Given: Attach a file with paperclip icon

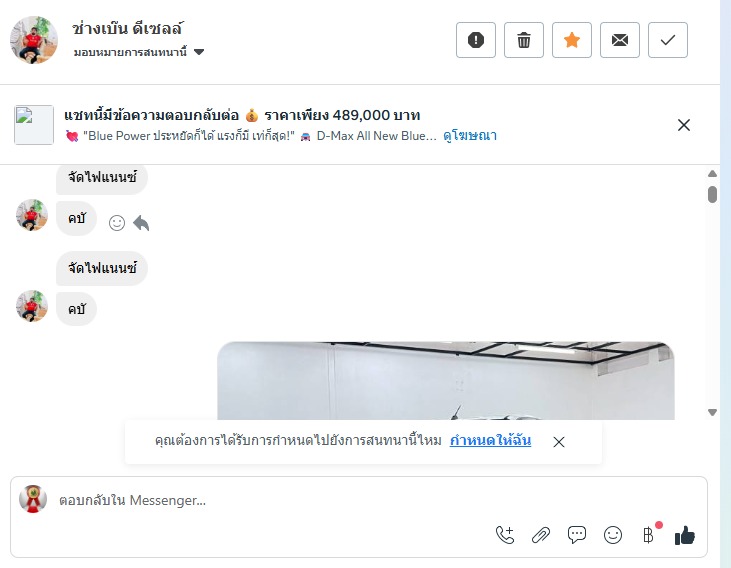Looking at the screenshot, I should tap(541, 535).
